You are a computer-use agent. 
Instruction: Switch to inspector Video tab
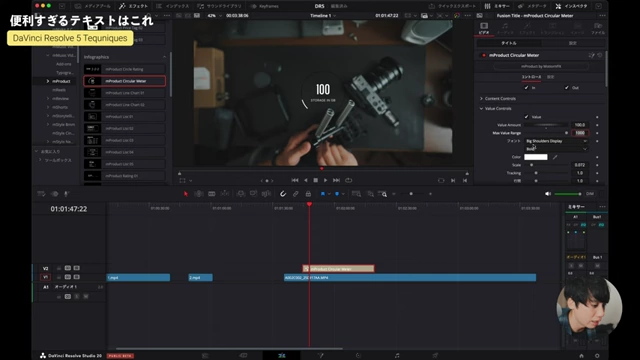tap(484, 28)
